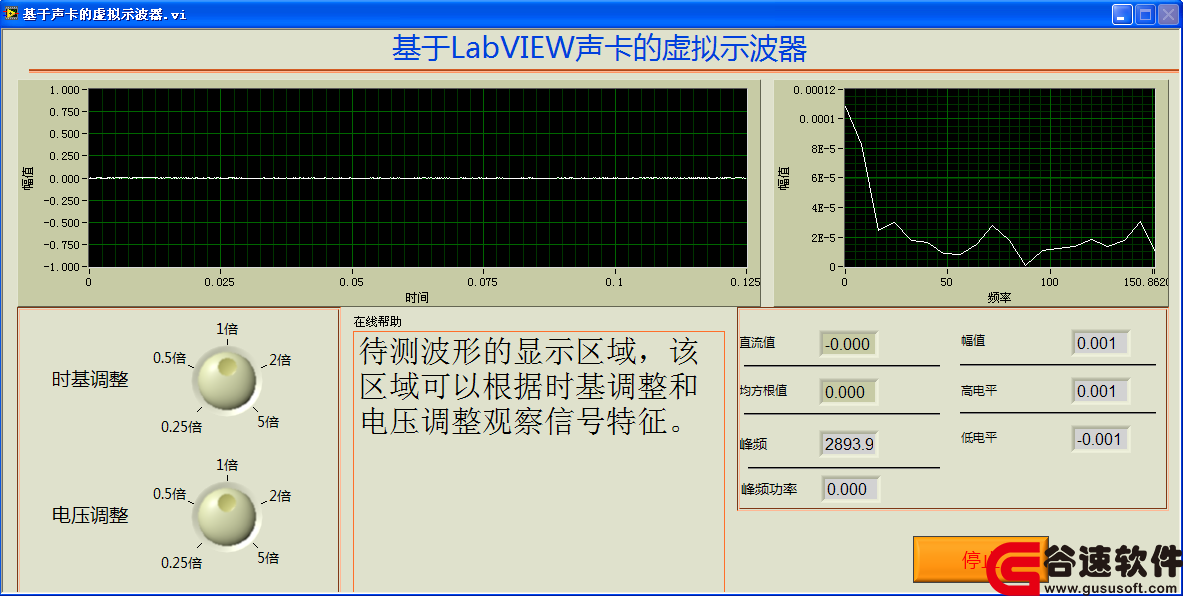Set 时基调整 knob to the 0.5倍 mark
The height and width of the screenshot is (596, 1183).
(170, 358)
